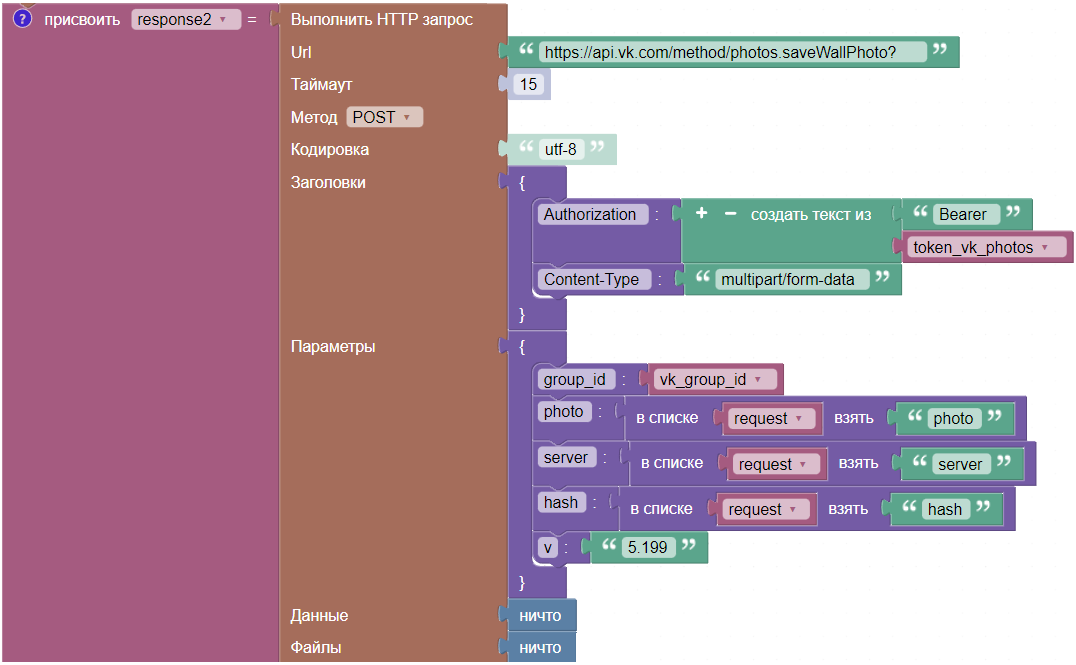
Task: Click the 'Таймаут' label
Action: tap(321, 84)
